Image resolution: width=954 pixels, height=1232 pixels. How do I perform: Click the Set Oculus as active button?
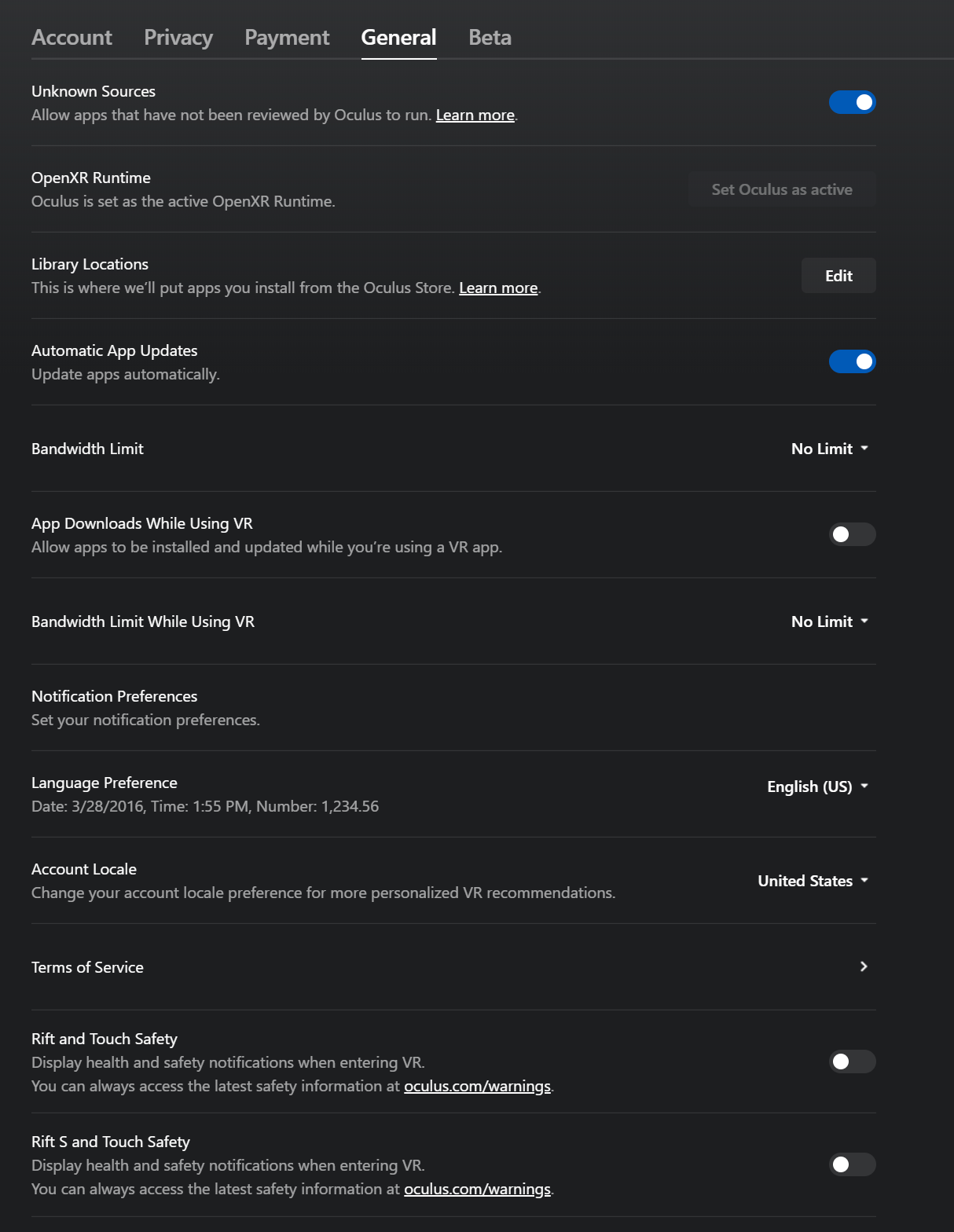coord(782,189)
